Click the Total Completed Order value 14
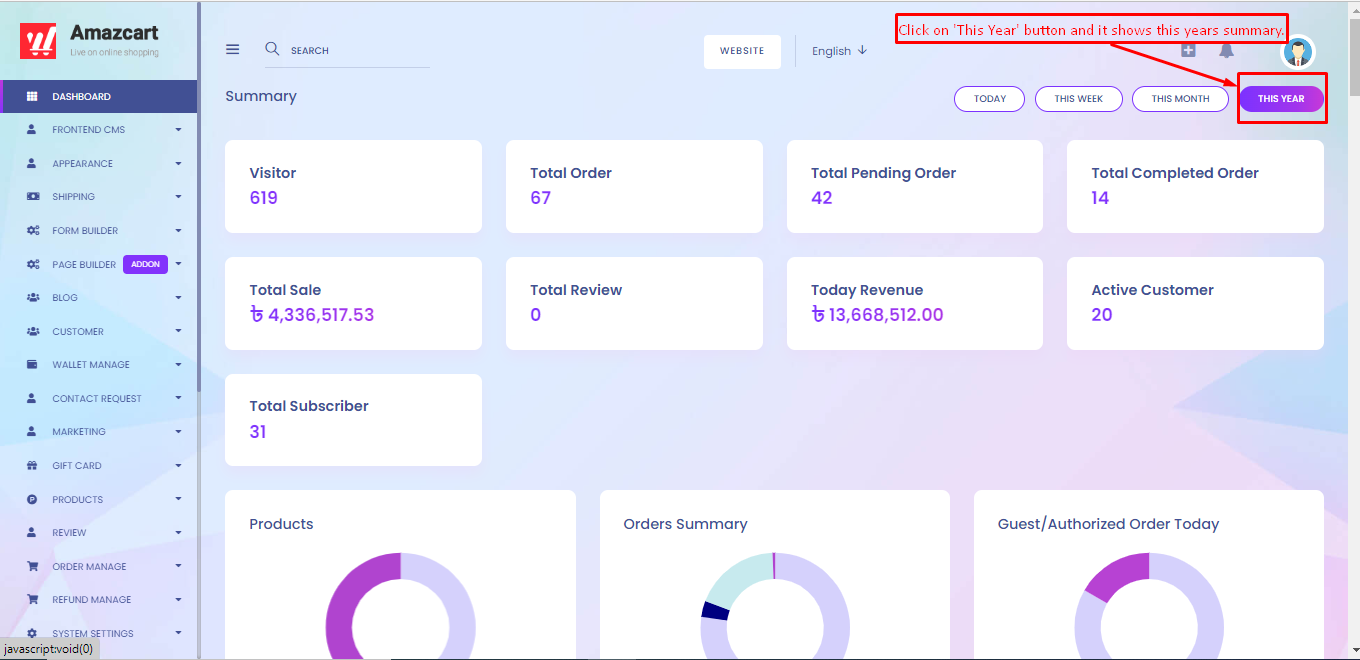 coord(1101,198)
